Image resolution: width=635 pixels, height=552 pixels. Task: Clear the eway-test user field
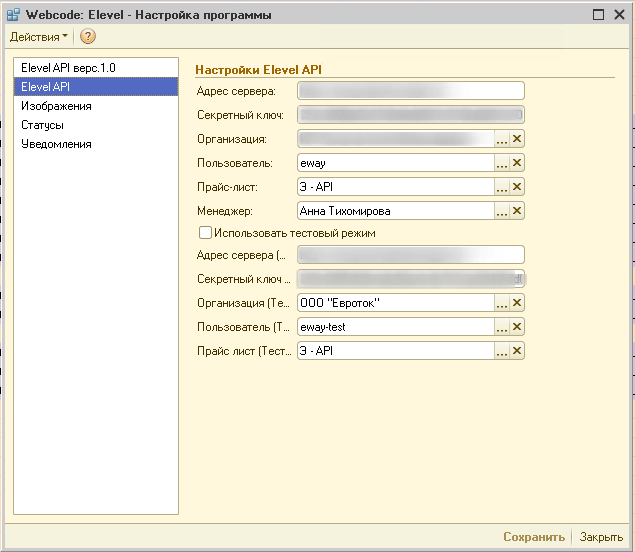point(517,327)
